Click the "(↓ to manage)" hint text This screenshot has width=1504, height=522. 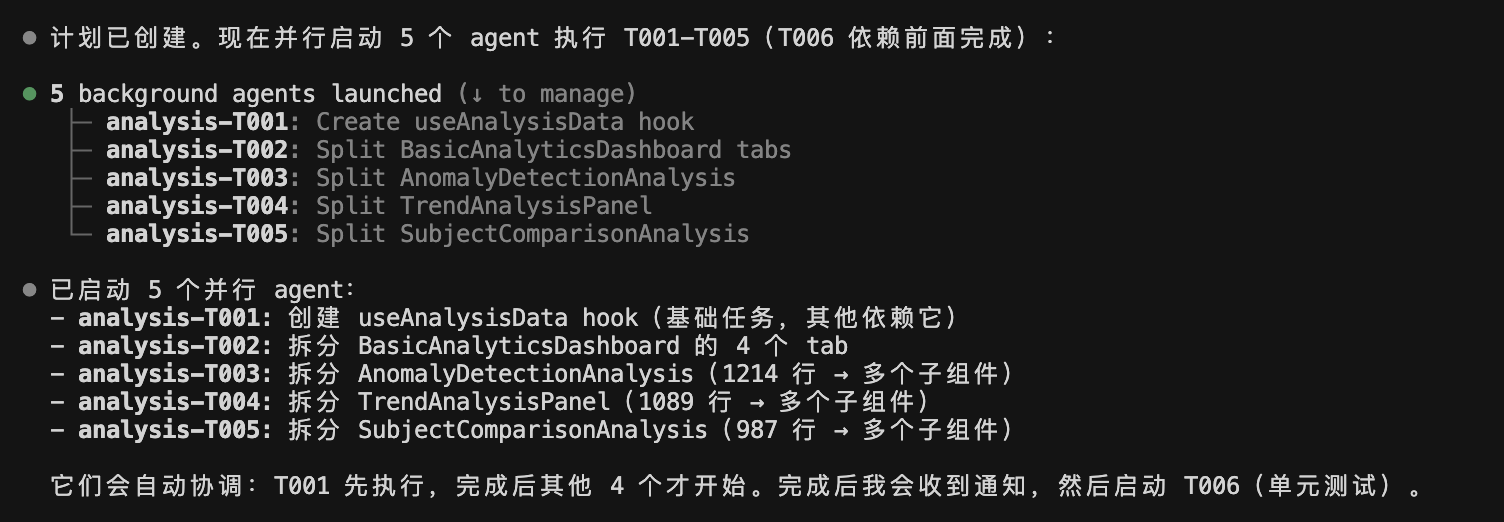(x=547, y=94)
